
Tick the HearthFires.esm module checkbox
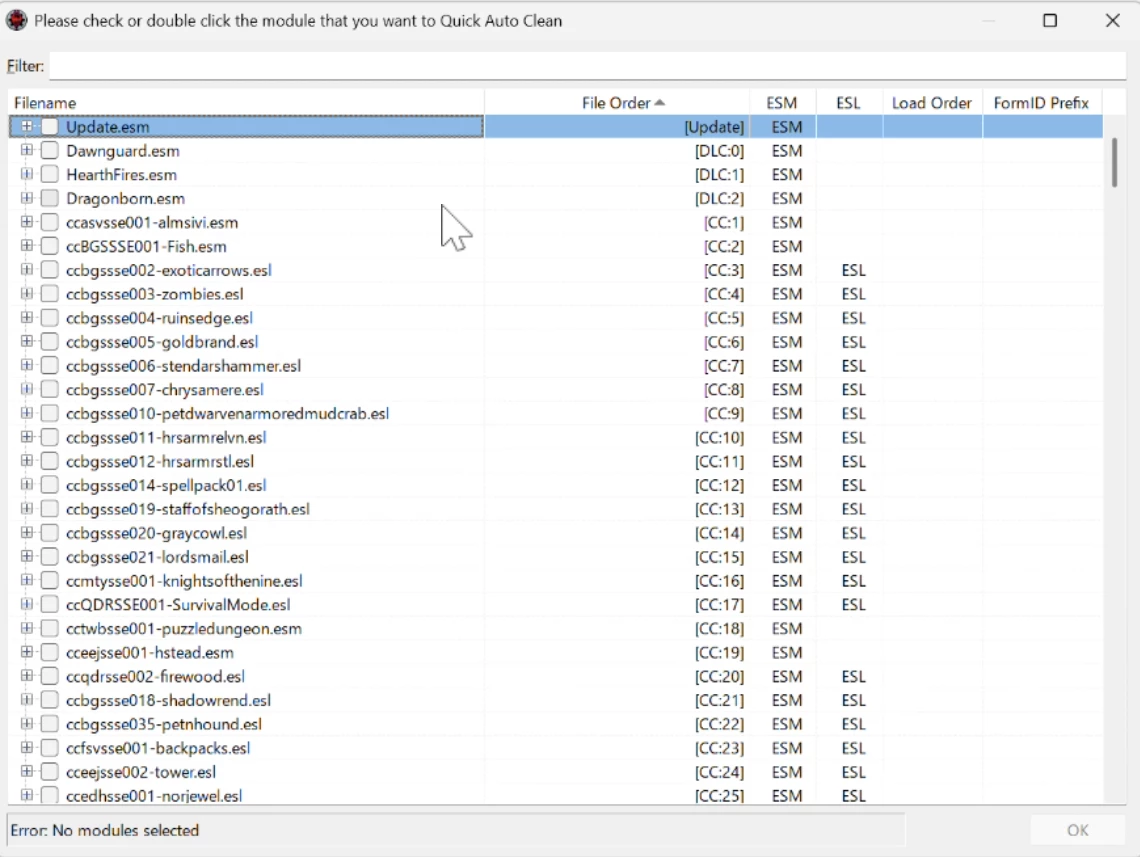point(49,174)
